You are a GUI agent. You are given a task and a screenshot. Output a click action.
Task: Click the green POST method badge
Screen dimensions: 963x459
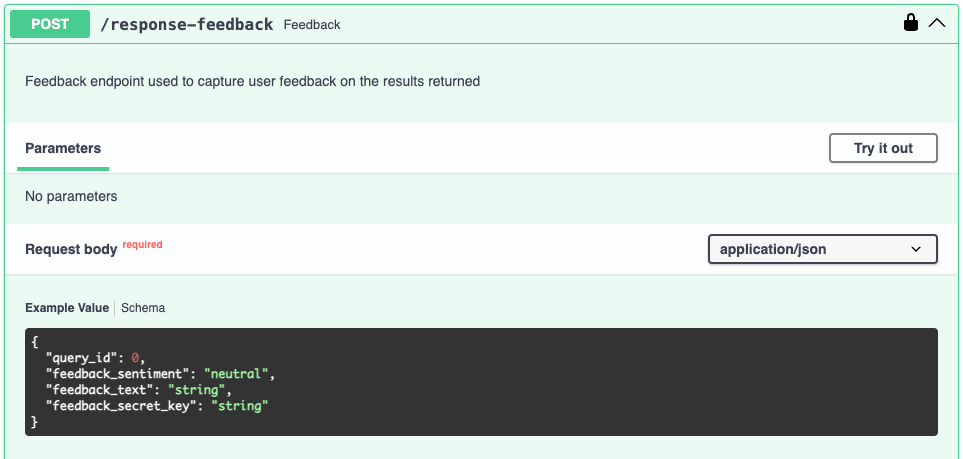50,23
